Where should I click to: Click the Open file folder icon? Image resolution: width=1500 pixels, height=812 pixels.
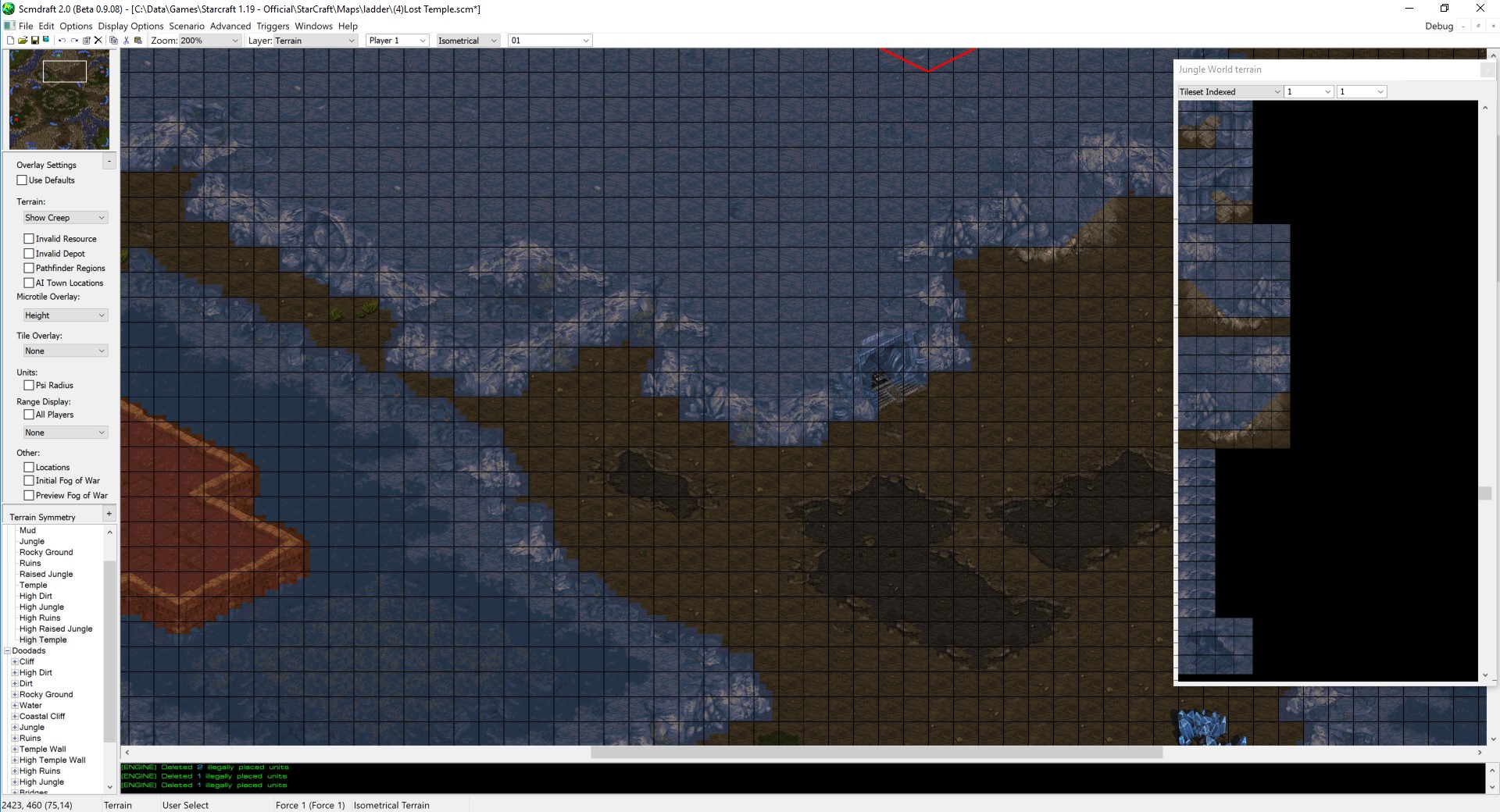[x=23, y=41]
